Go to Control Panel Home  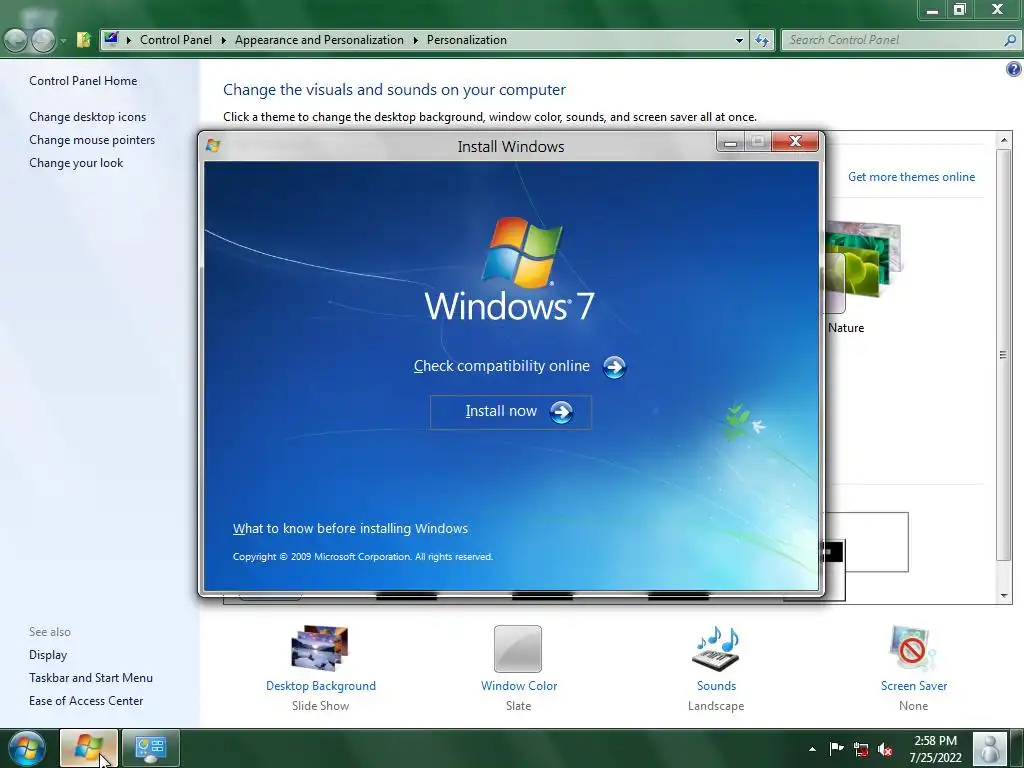coord(83,81)
